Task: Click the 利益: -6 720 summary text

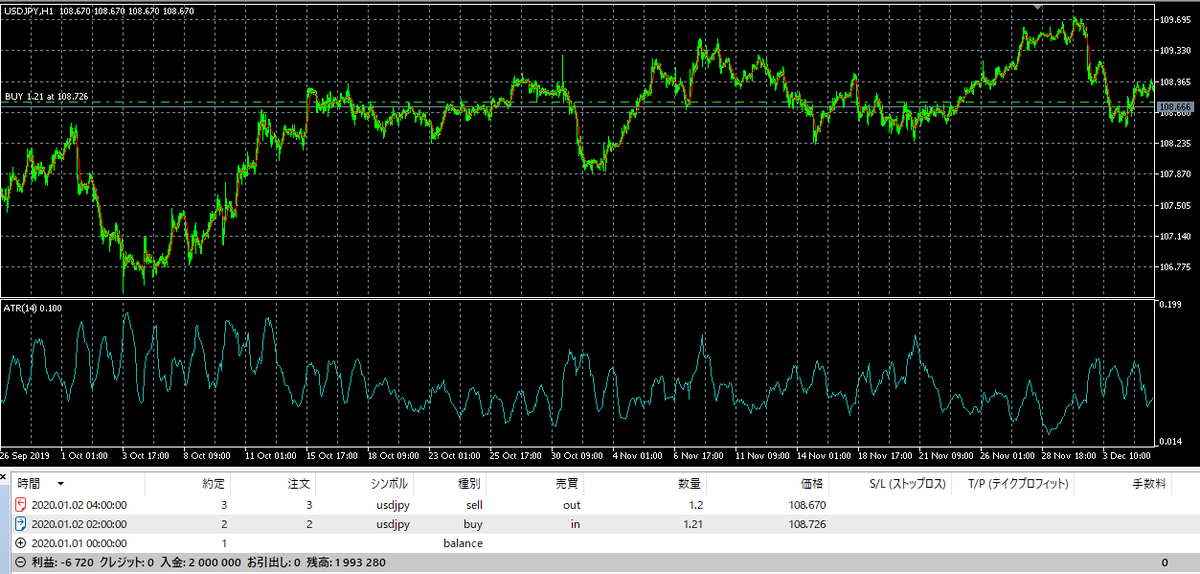Action: coord(65,562)
